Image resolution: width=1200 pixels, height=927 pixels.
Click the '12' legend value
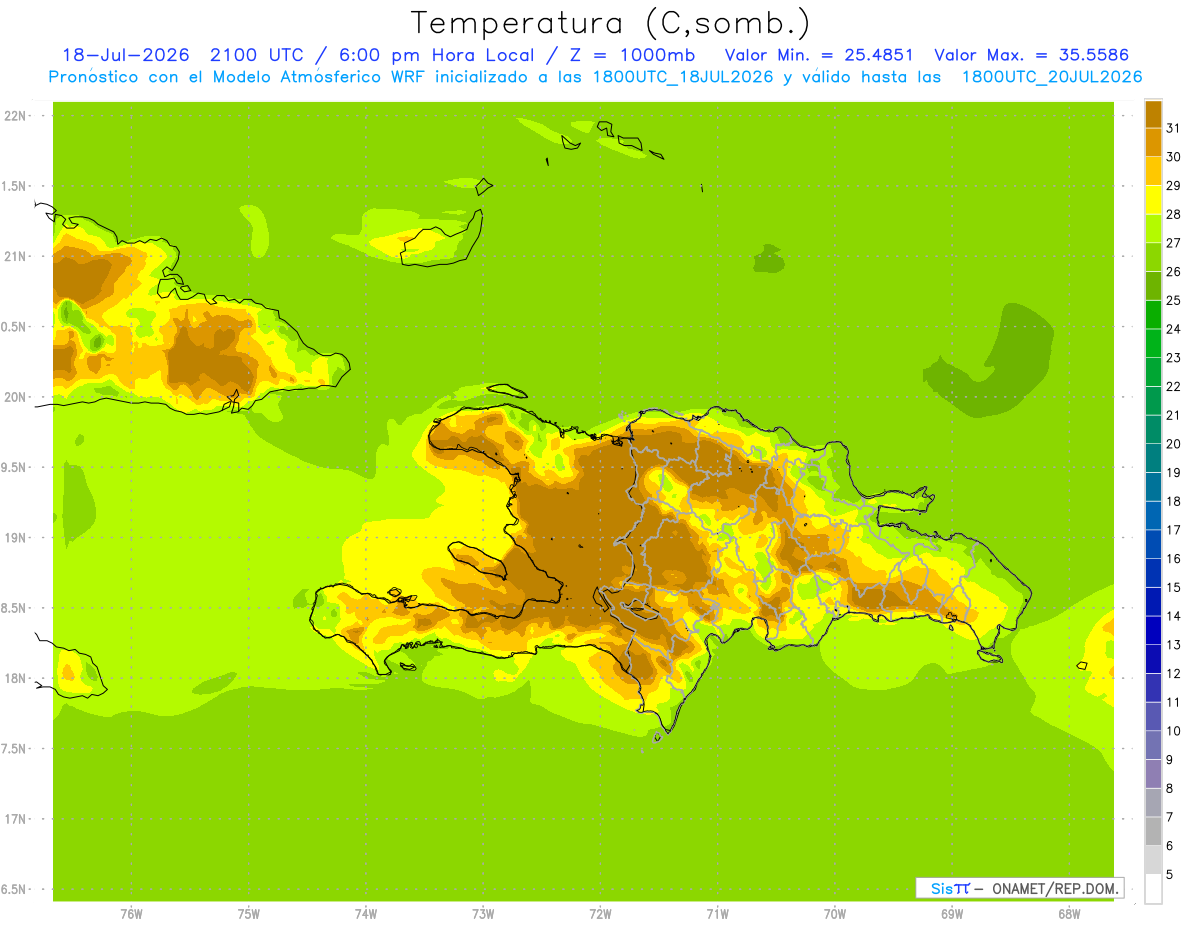1172,673
